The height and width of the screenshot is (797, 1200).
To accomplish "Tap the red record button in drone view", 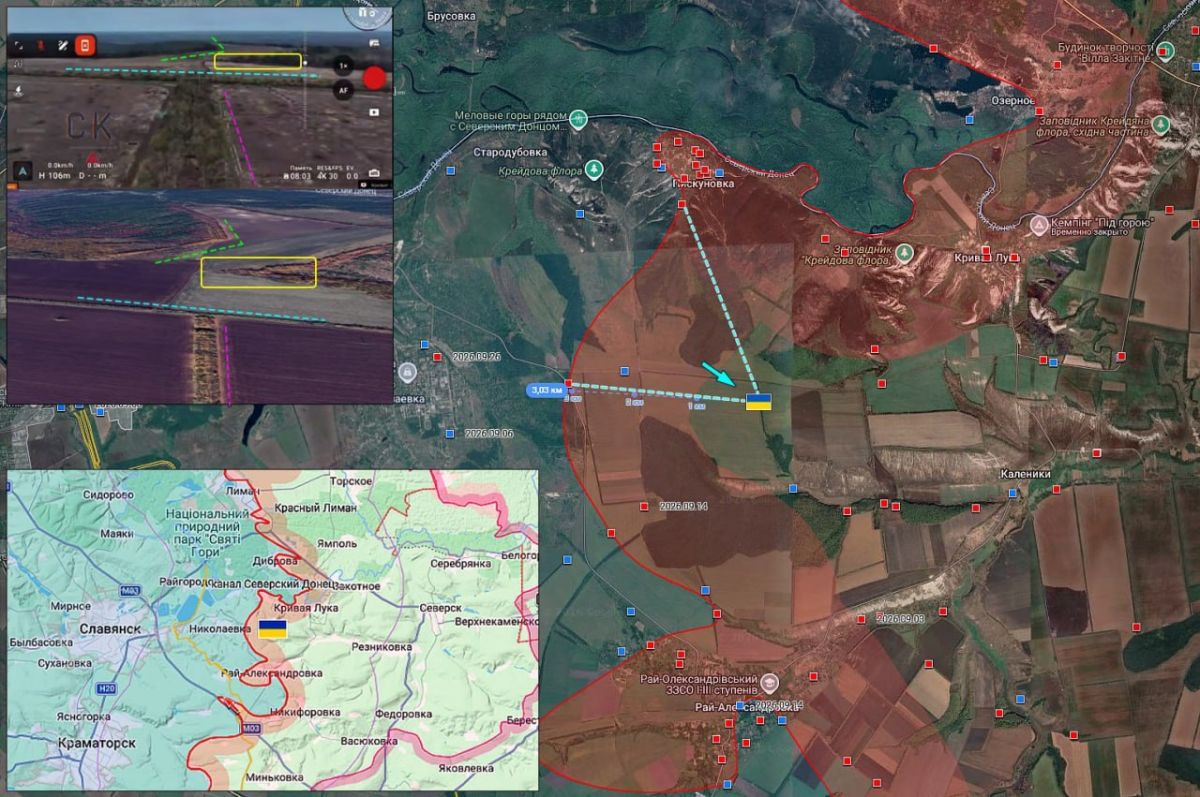I will point(375,77).
